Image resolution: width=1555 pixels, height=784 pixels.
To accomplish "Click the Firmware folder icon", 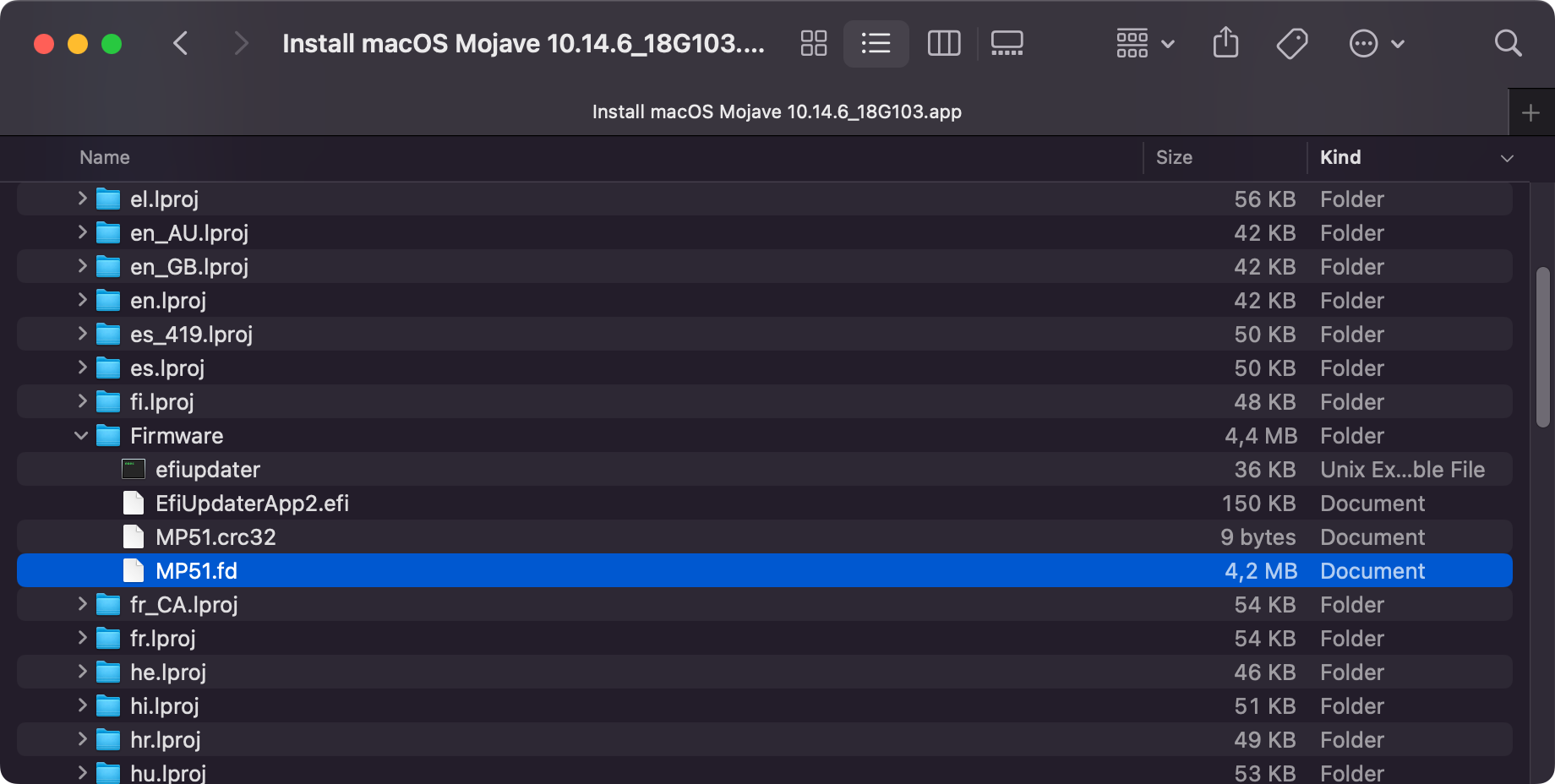I will point(108,436).
